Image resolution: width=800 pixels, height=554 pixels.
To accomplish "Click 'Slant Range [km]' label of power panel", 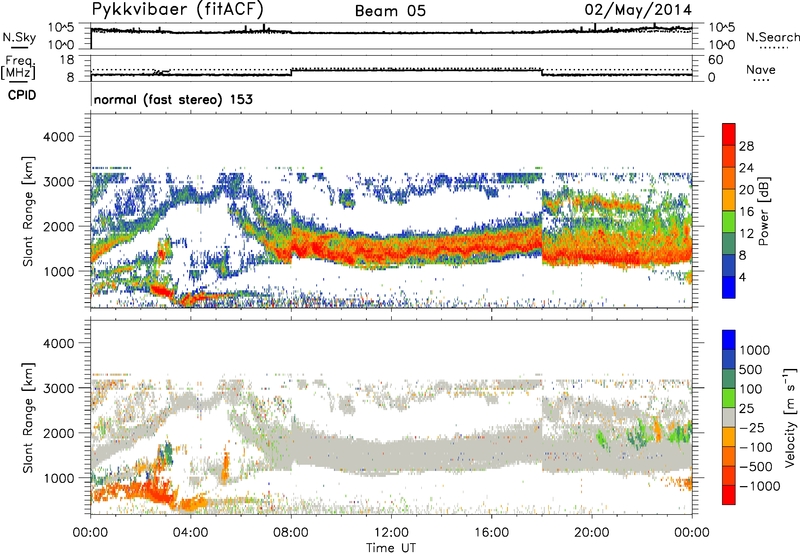I will tap(28, 211).
